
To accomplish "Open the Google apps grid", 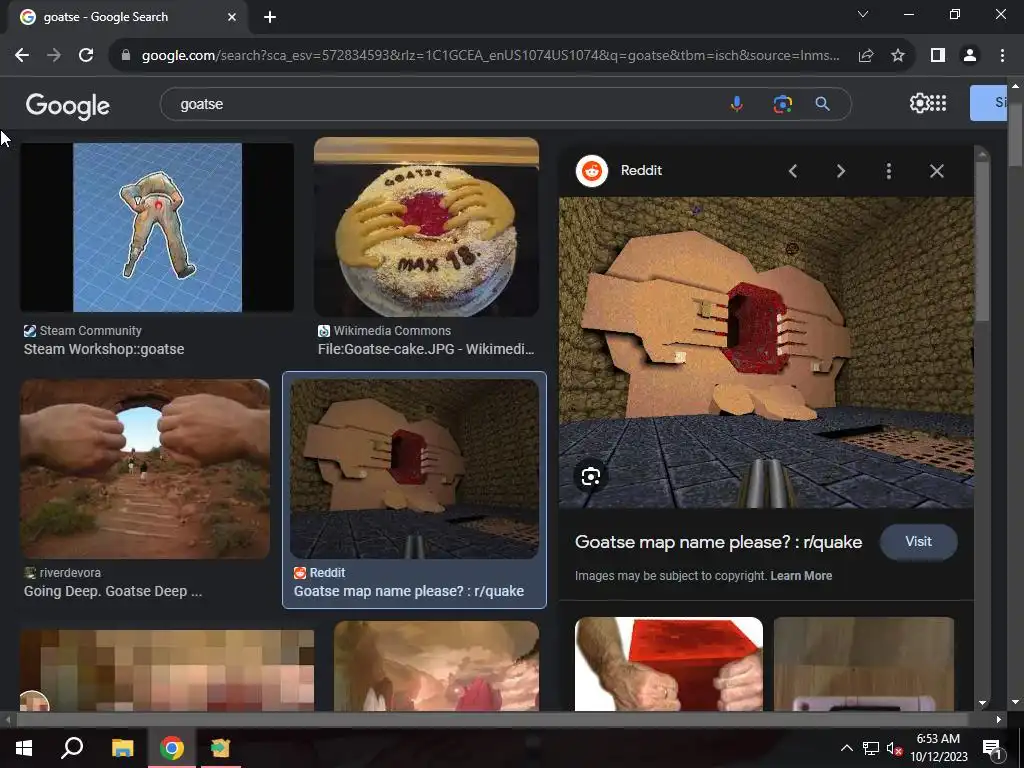I will point(938,103).
